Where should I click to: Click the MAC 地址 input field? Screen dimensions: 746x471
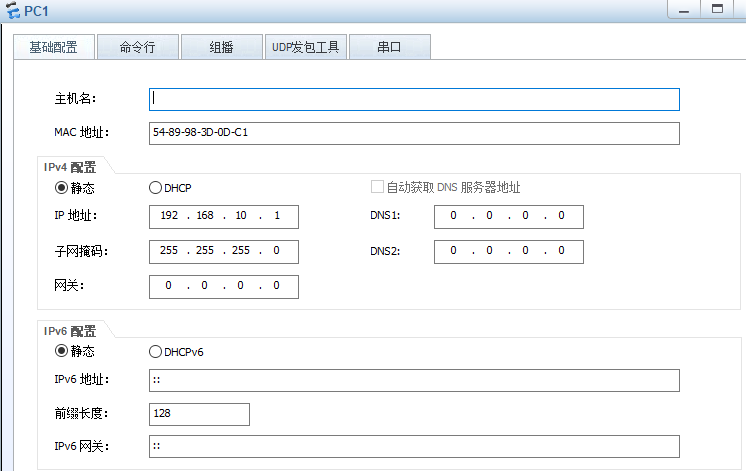click(x=414, y=133)
